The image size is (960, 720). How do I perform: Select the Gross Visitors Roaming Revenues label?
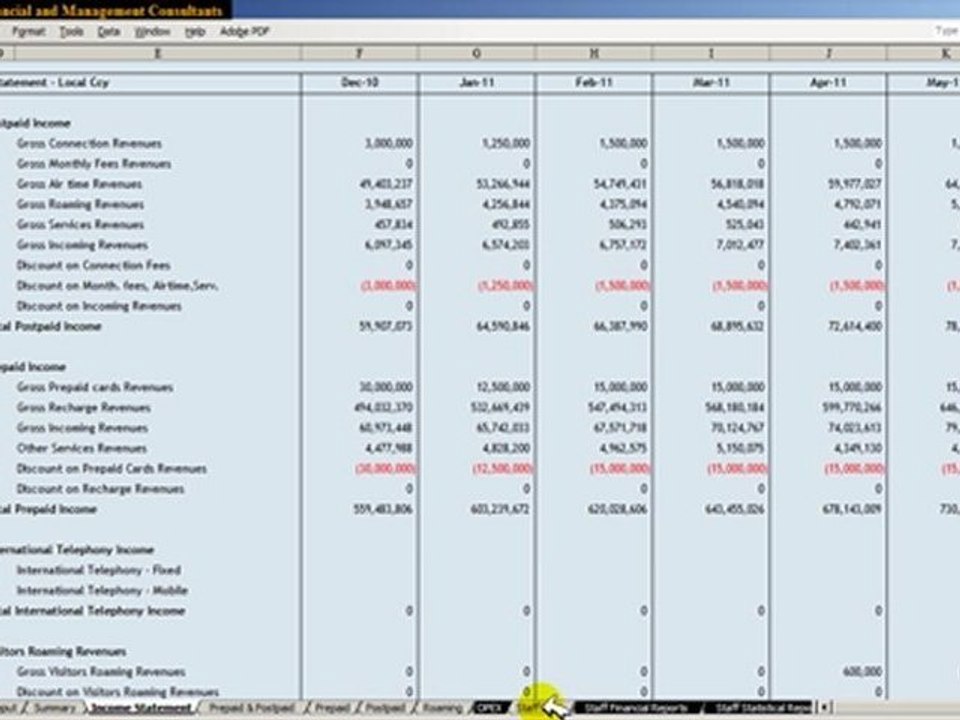click(x=102, y=672)
